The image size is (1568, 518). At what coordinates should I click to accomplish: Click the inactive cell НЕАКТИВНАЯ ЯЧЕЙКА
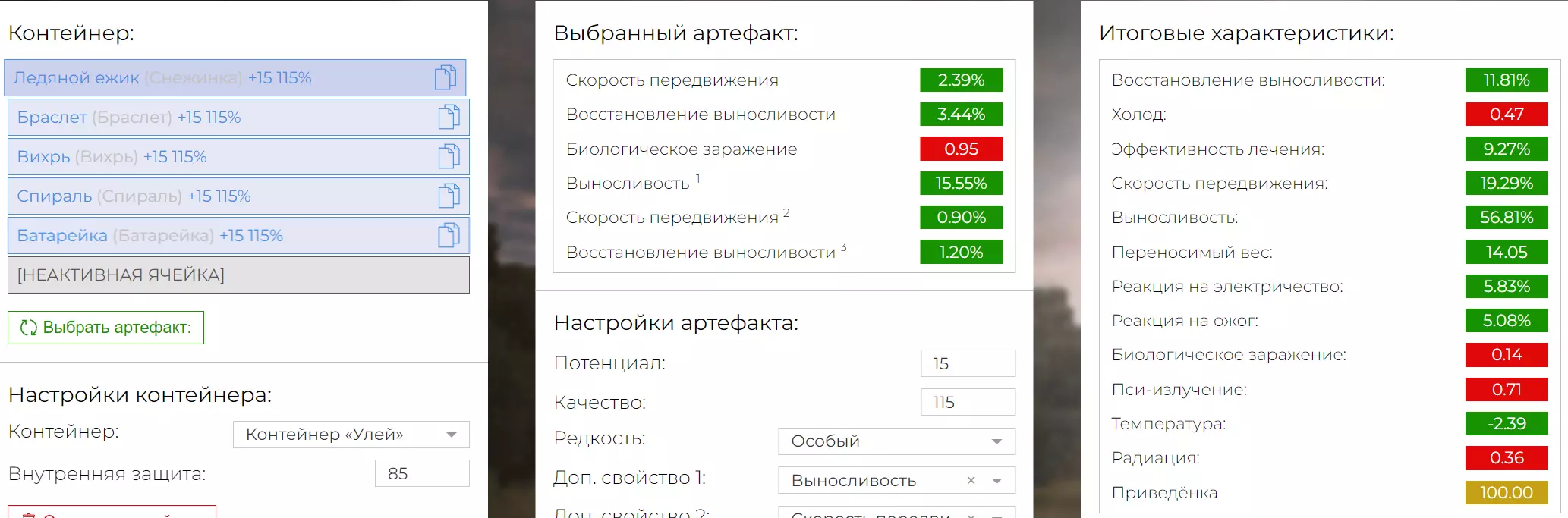pyautogui.click(x=238, y=275)
